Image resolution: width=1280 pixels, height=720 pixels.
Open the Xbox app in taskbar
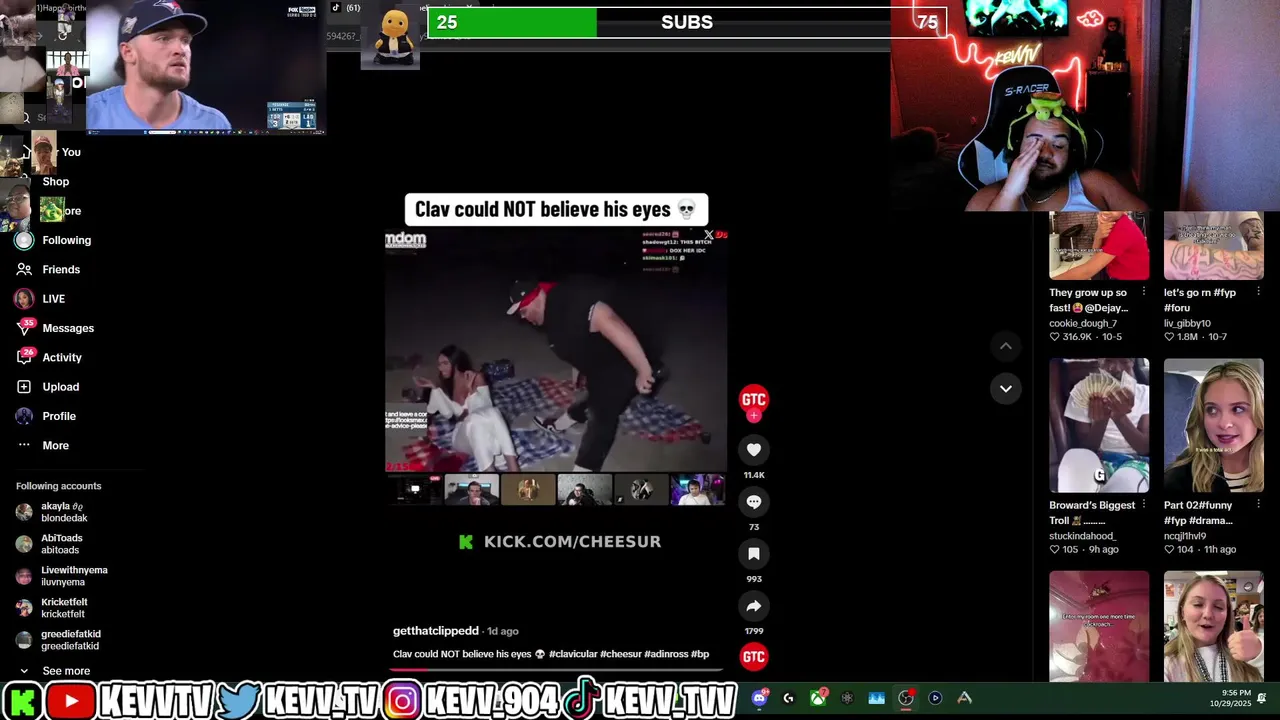(x=818, y=698)
